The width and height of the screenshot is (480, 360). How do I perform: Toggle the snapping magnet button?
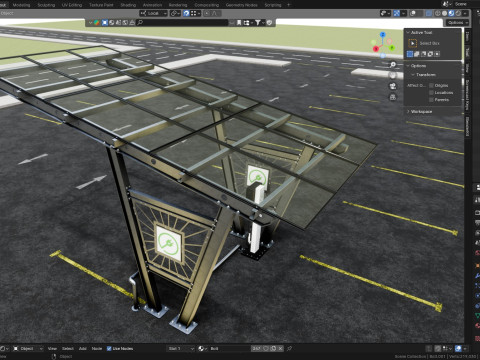[186, 13]
